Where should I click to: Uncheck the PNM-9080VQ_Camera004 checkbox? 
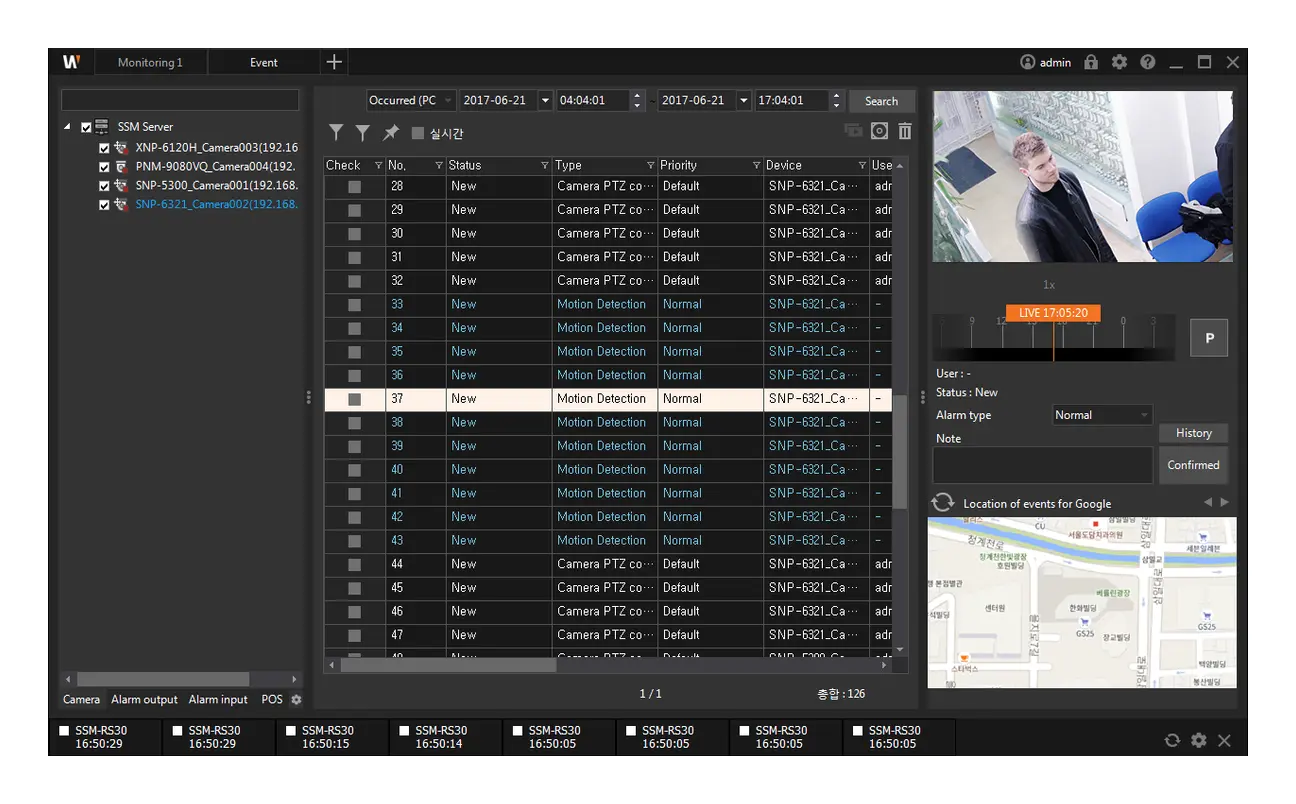[104, 167]
